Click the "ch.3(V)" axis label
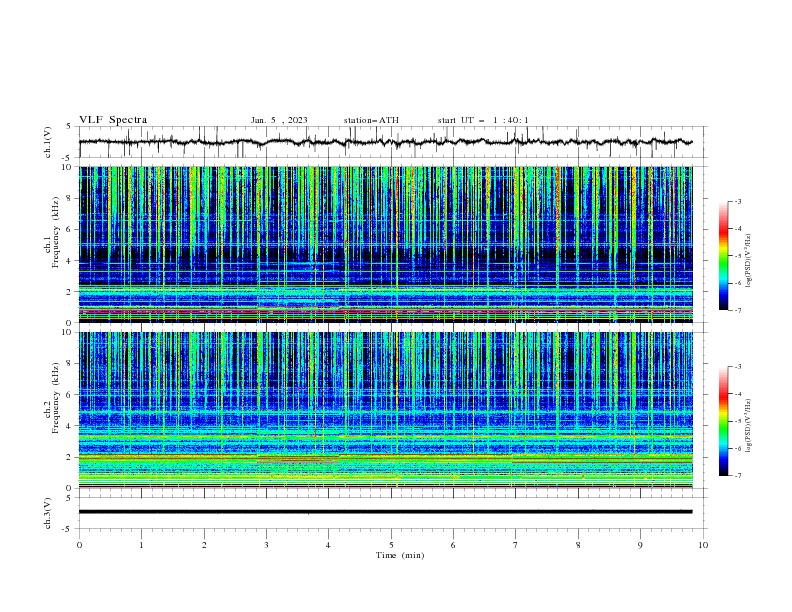The width and height of the screenshot is (792, 612). coord(48,513)
